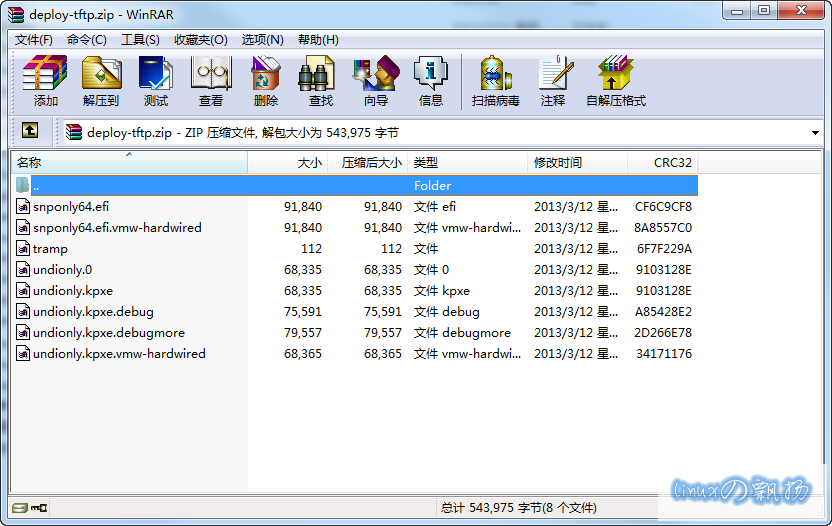Open the Comment (注释) toolbar icon
Image resolution: width=832 pixels, height=526 pixels.
tap(553, 81)
